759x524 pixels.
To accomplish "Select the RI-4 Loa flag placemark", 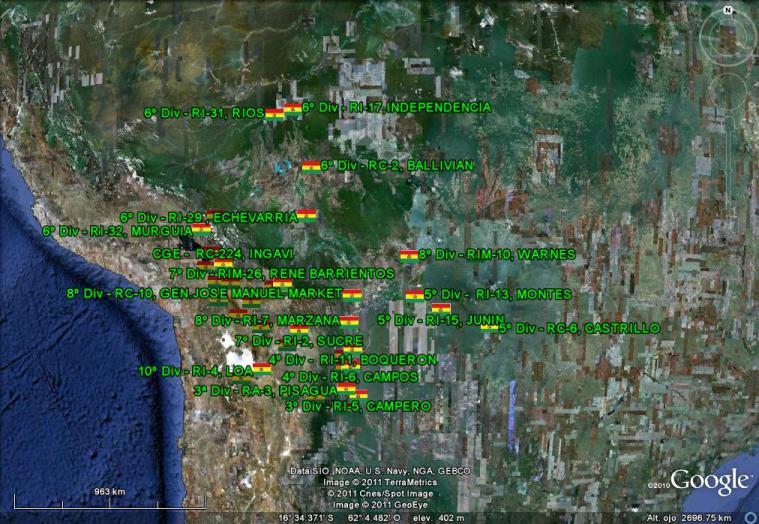I will [x=262, y=368].
